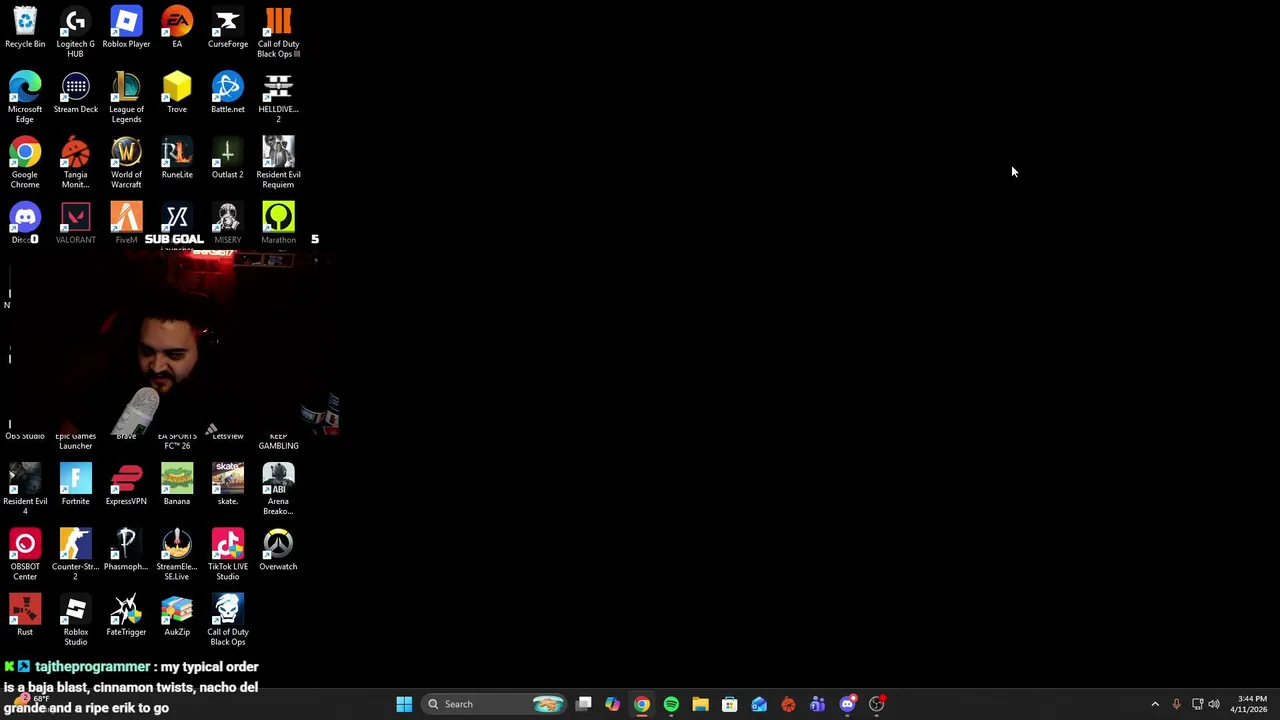Viewport: 1280px width, 720px height.
Task: Select the bottom Call of Duty Black Ops icon
Action: coord(228,620)
